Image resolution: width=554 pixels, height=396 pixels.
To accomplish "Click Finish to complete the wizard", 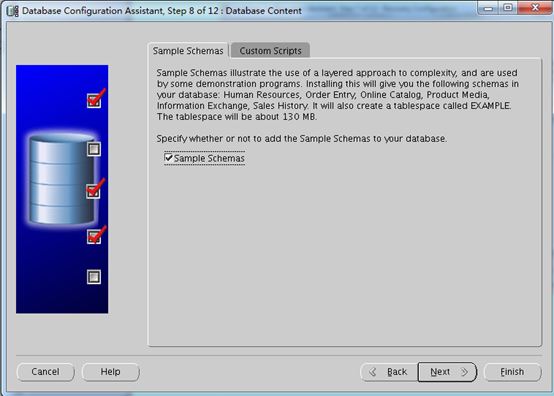I will [512, 372].
